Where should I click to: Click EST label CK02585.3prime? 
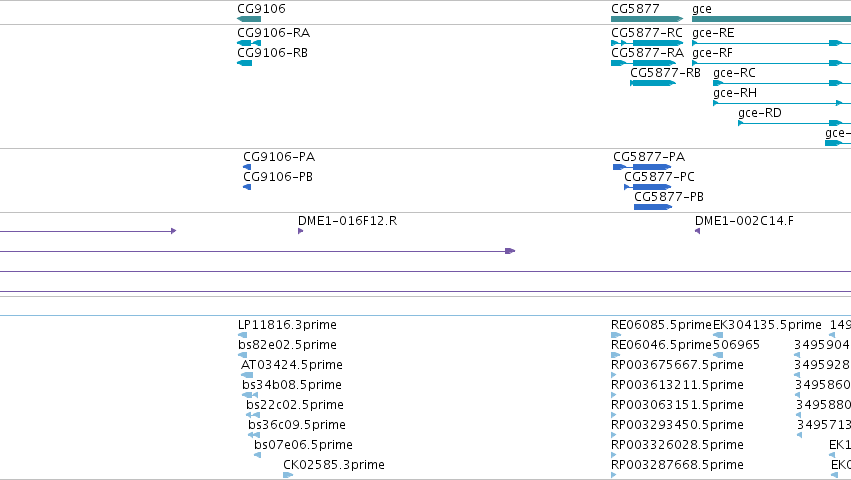334,465
